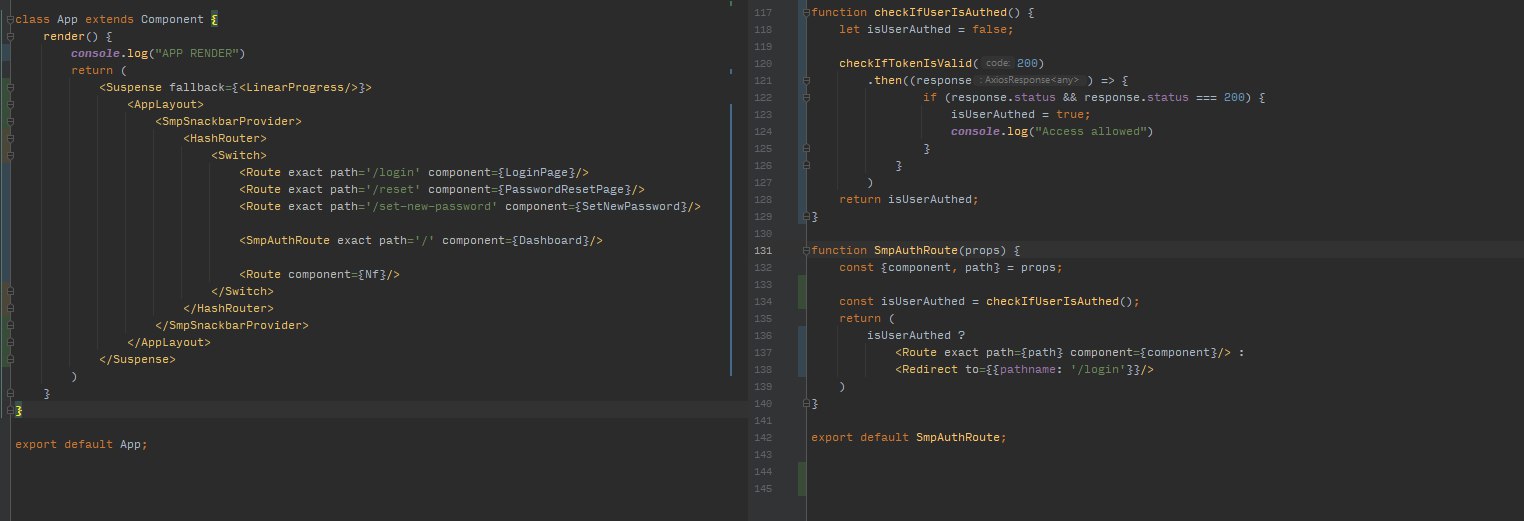Click line number 131 in gutter
Screen dimensions: 1524x521
point(762,250)
